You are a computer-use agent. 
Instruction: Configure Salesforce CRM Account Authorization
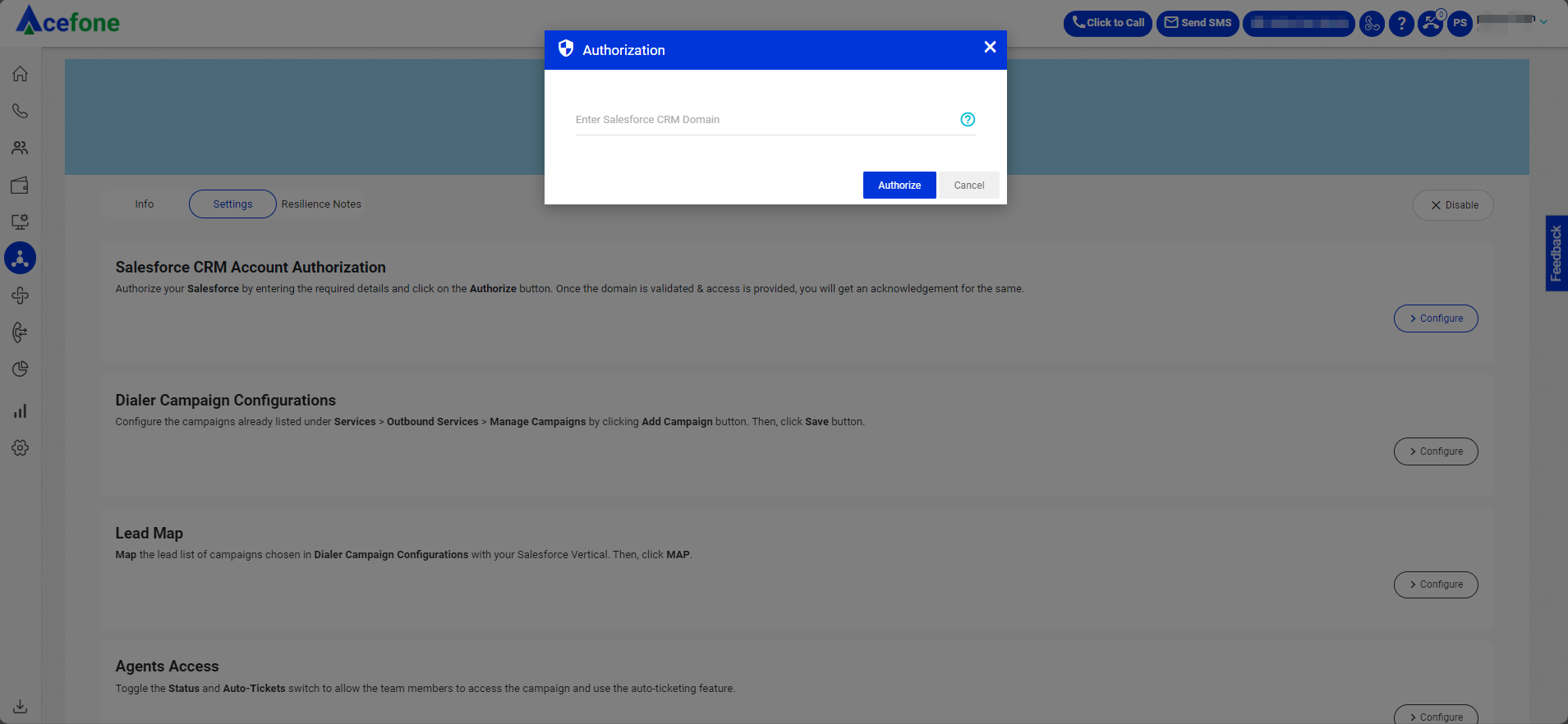point(1436,318)
